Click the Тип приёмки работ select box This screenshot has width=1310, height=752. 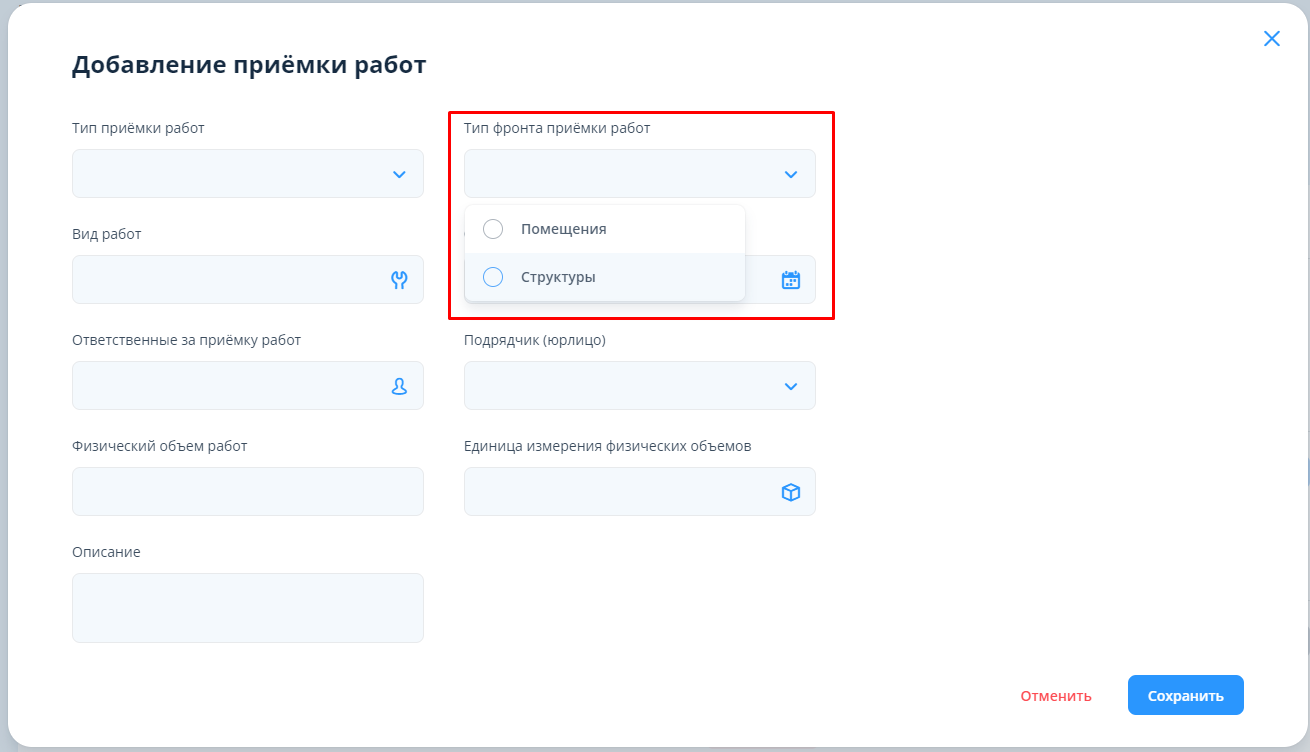point(225,174)
